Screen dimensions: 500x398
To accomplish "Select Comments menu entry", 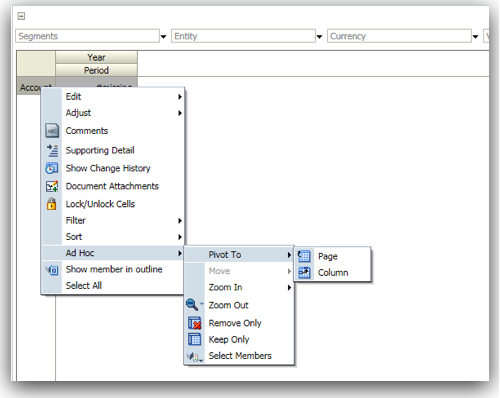I will click(113, 131).
